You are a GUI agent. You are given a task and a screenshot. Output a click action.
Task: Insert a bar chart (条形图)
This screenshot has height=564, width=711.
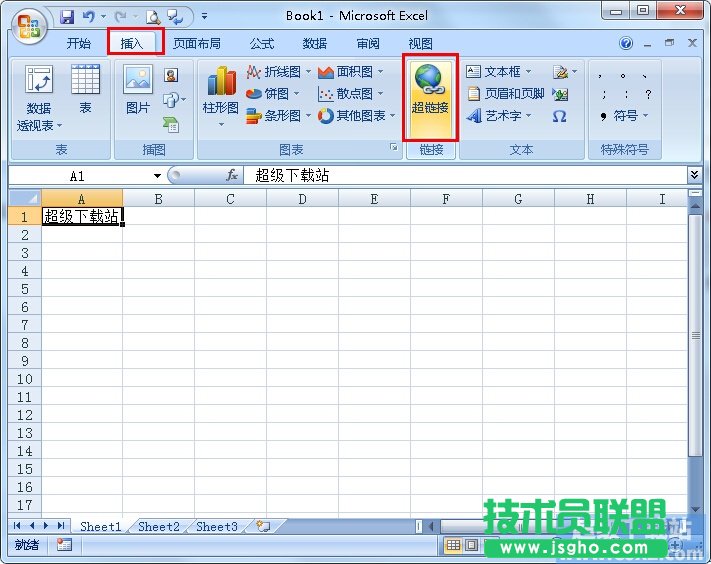pyautogui.click(x=278, y=116)
